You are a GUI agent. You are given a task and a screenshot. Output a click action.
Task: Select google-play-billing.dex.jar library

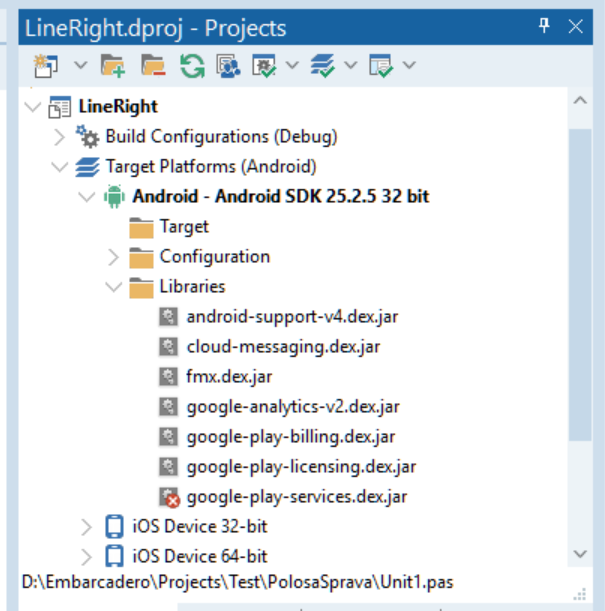click(x=291, y=437)
